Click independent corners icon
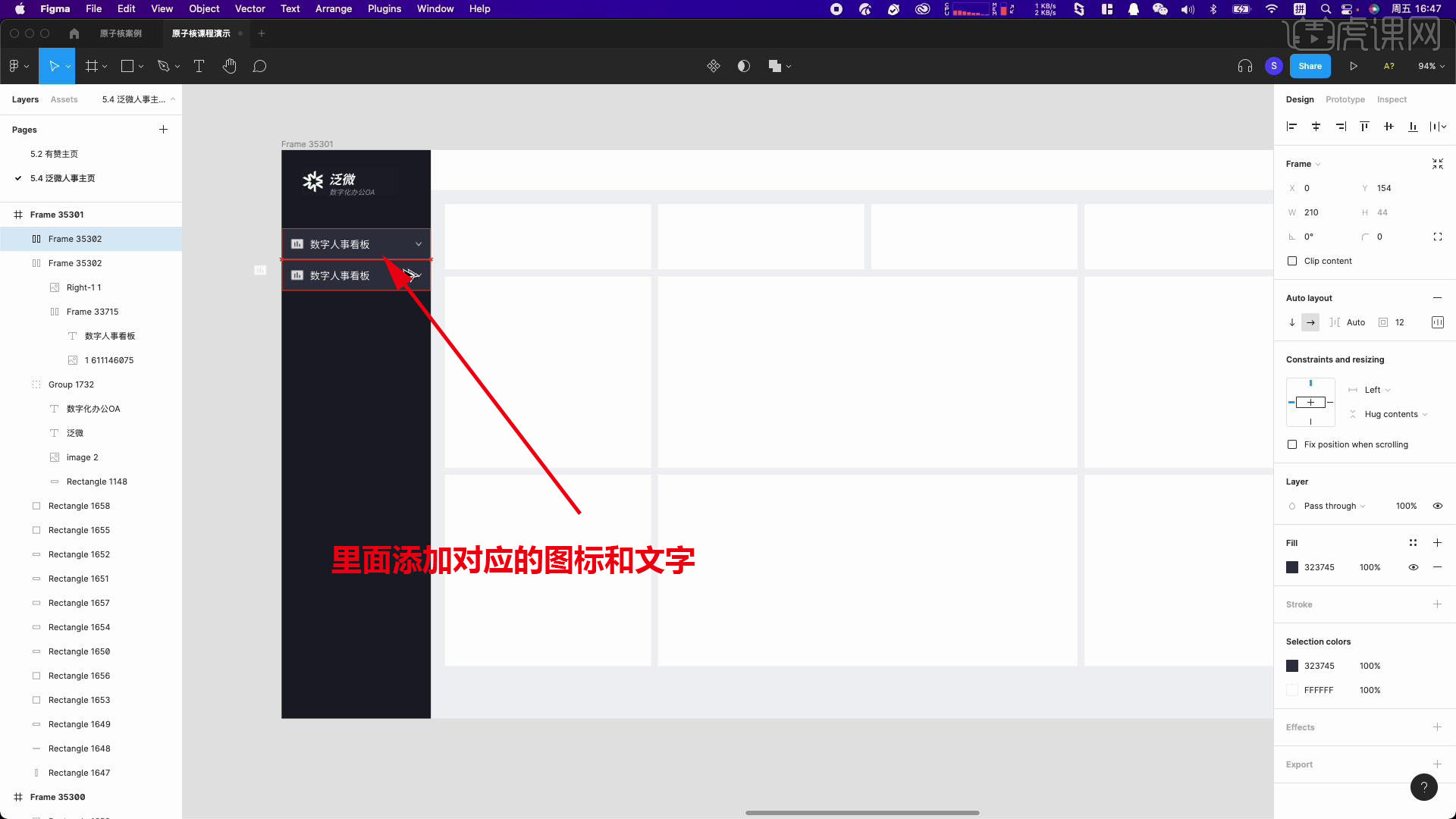The height and width of the screenshot is (819, 1456). point(1437,237)
